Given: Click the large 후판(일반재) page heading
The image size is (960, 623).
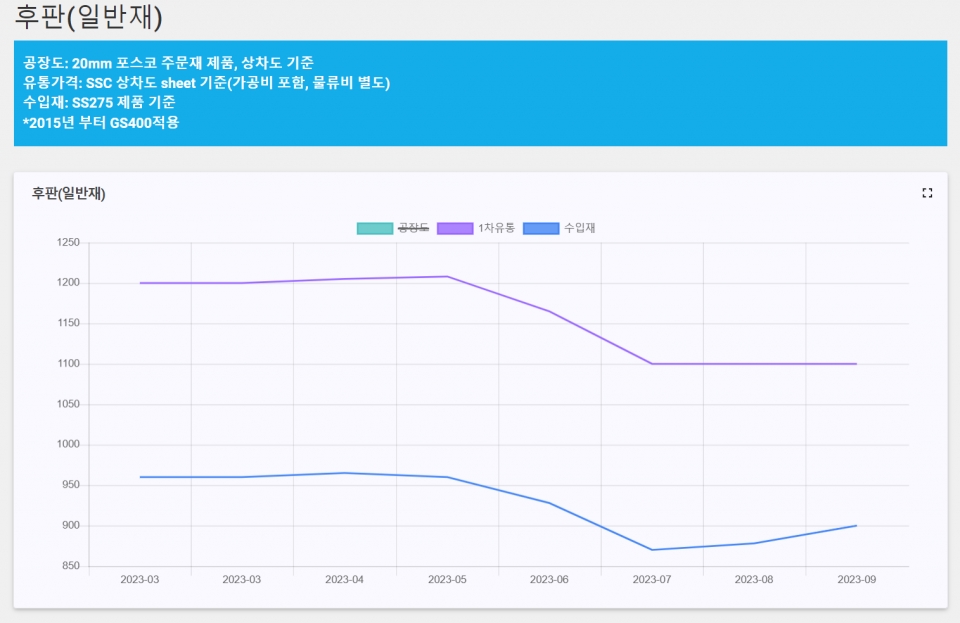Looking at the screenshot, I should (x=89, y=17).
